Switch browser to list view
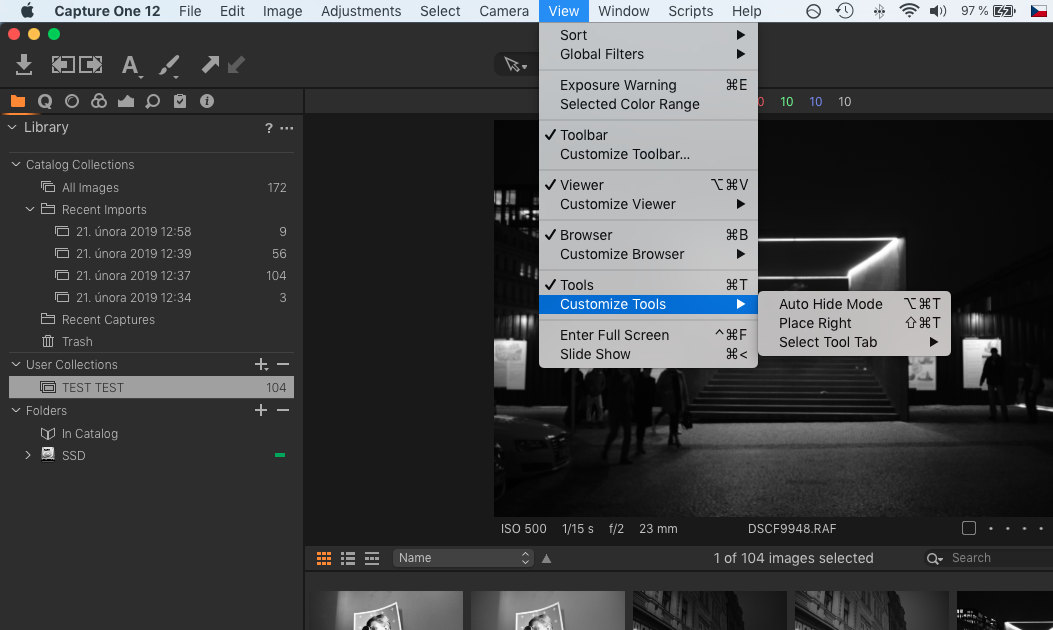 (x=348, y=558)
